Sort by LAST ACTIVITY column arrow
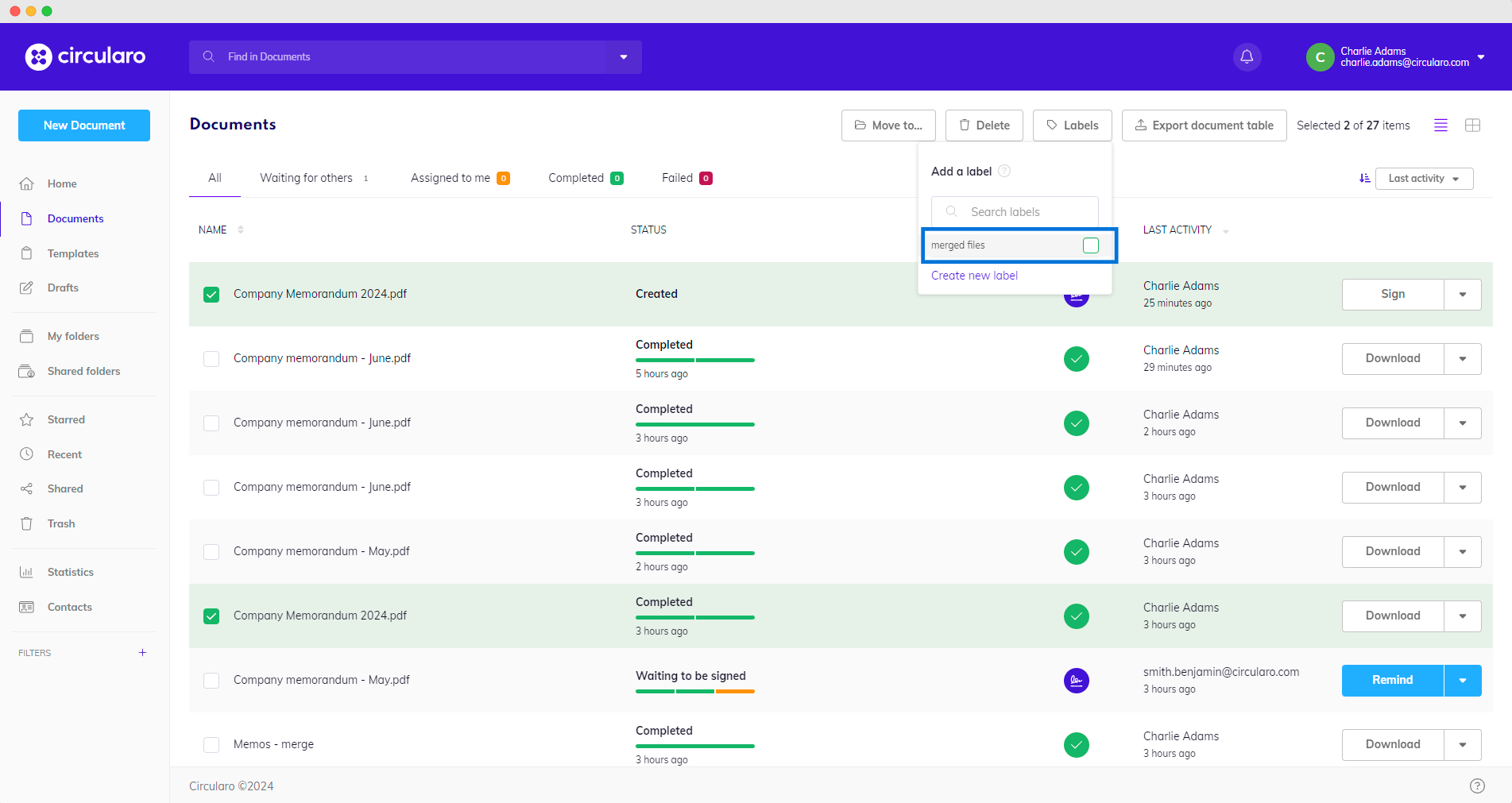 point(1226,231)
